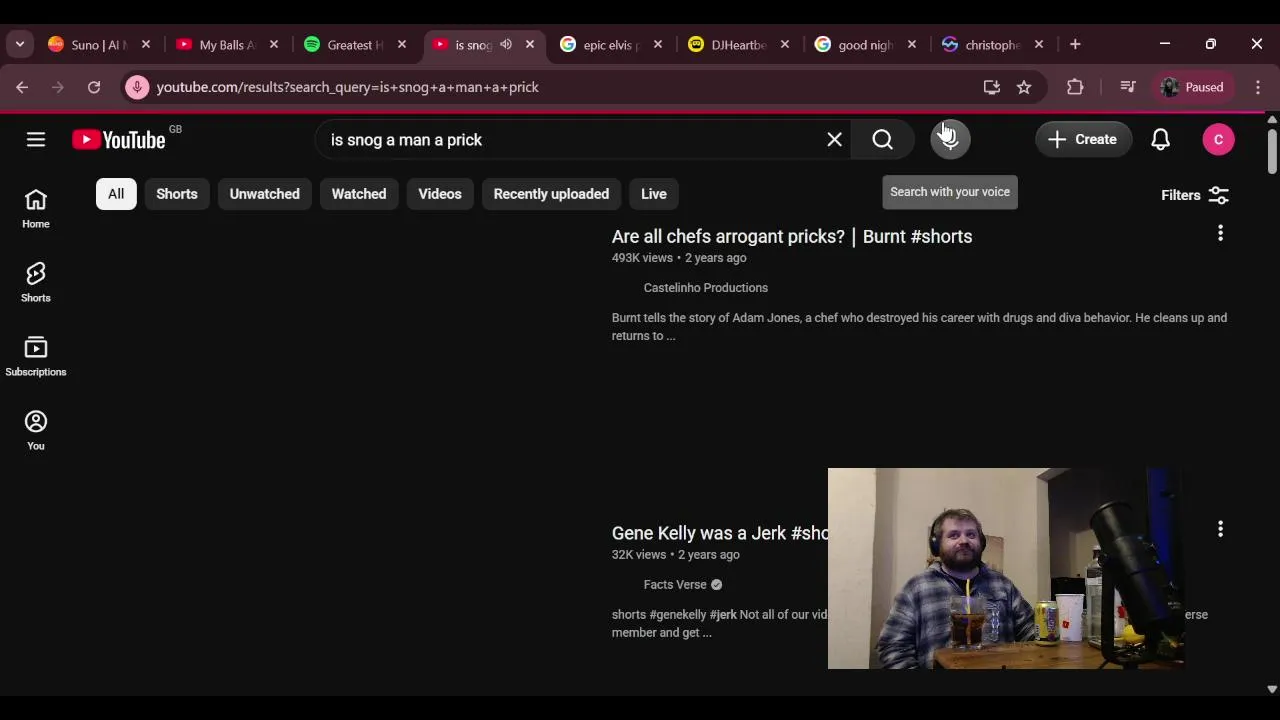Open the notifications bell
This screenshot has width=1280, height=720.
pos(1160,140)
